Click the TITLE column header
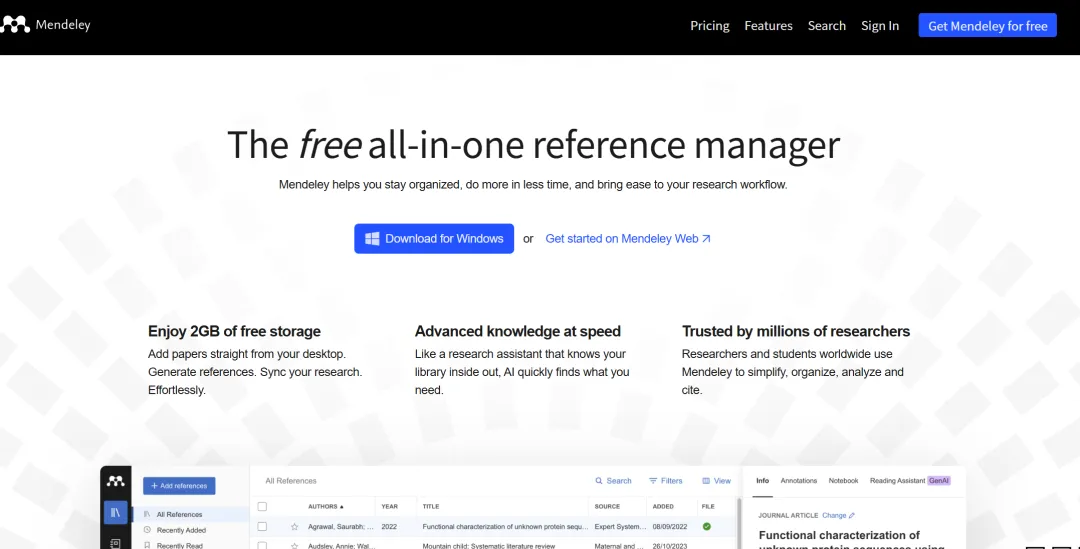This screenshot has width=1080, height=549. 430,506
